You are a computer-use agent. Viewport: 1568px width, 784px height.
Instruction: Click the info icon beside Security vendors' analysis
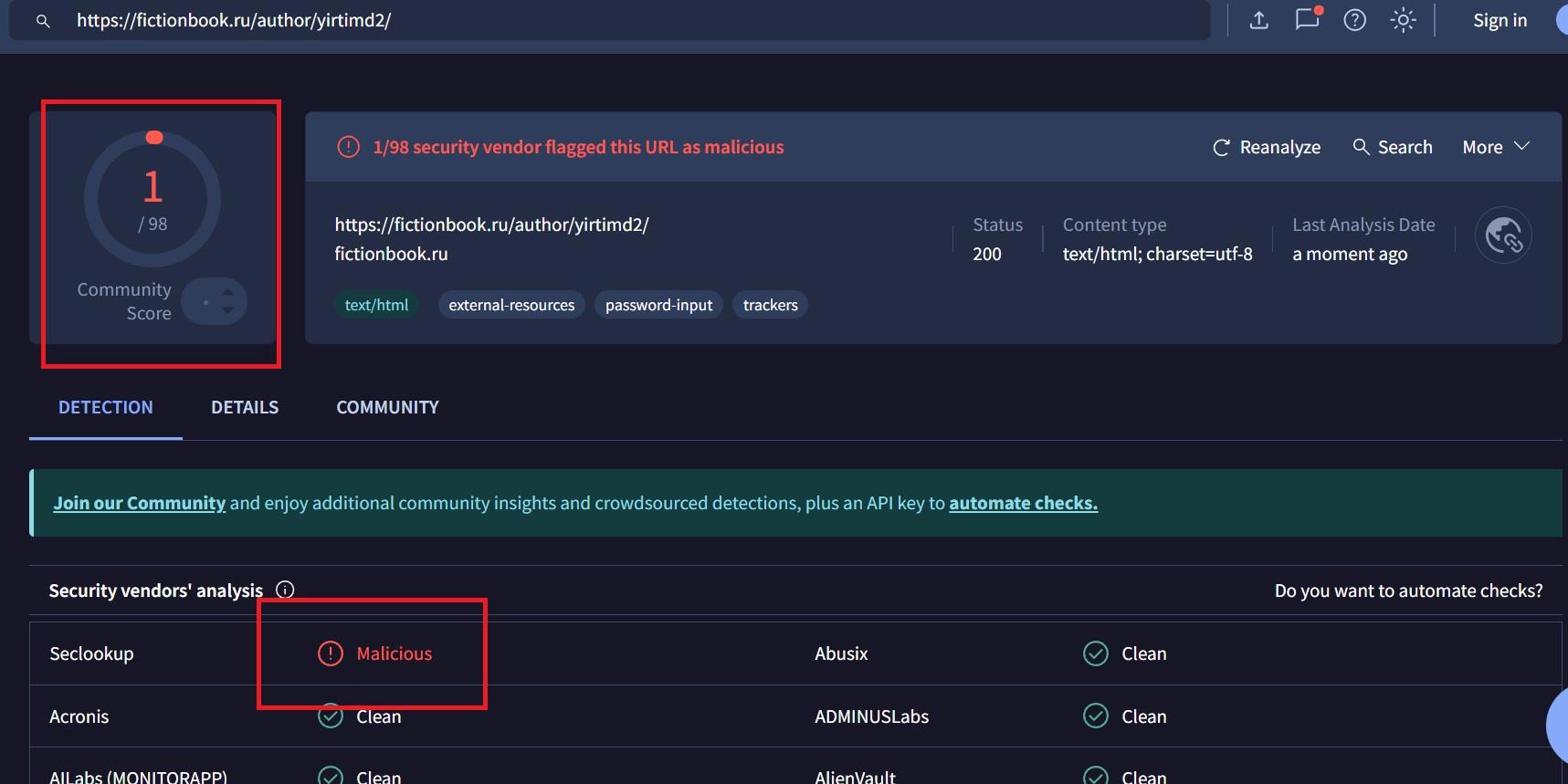[x=285, y=590]
